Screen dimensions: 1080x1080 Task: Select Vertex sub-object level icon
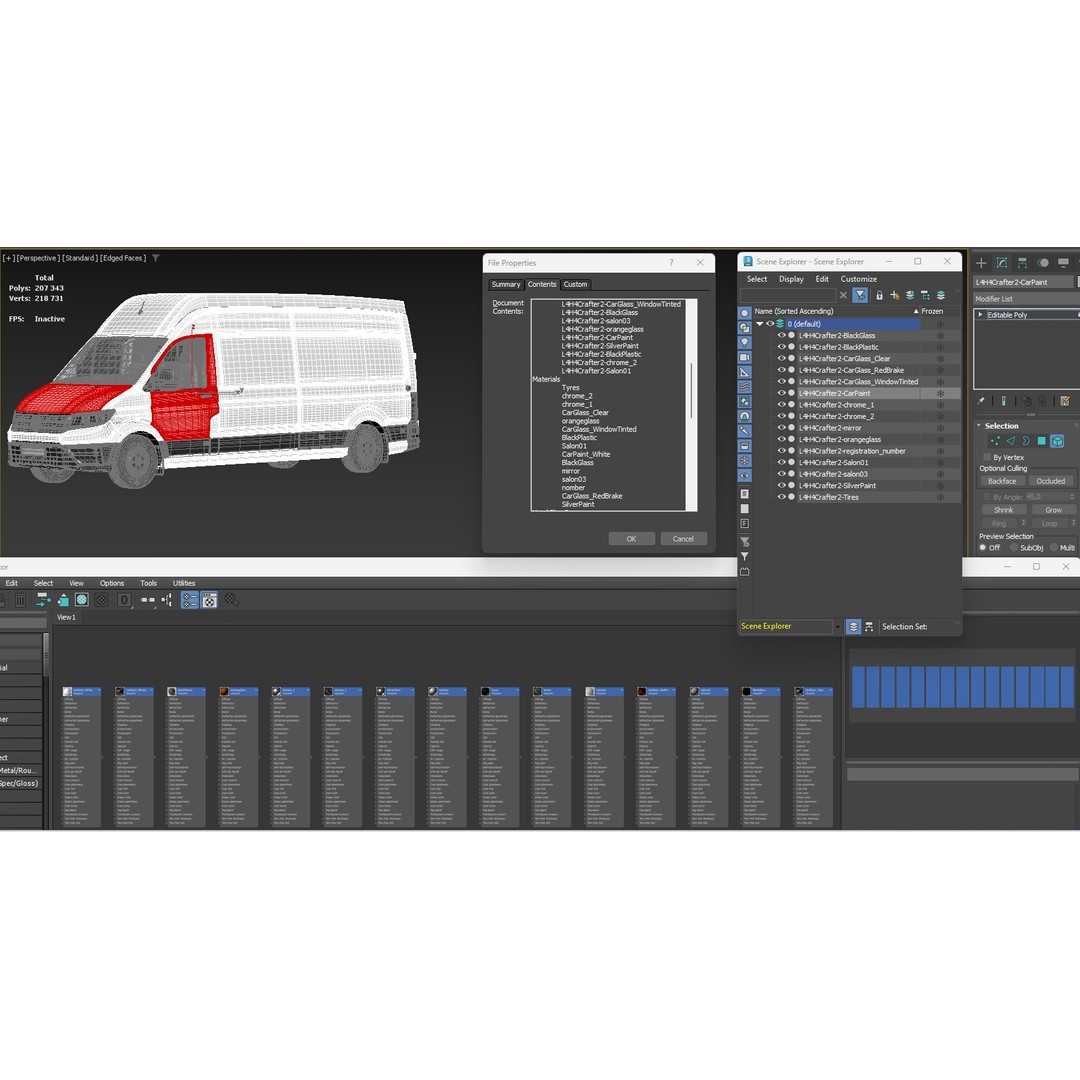point(995,441)
